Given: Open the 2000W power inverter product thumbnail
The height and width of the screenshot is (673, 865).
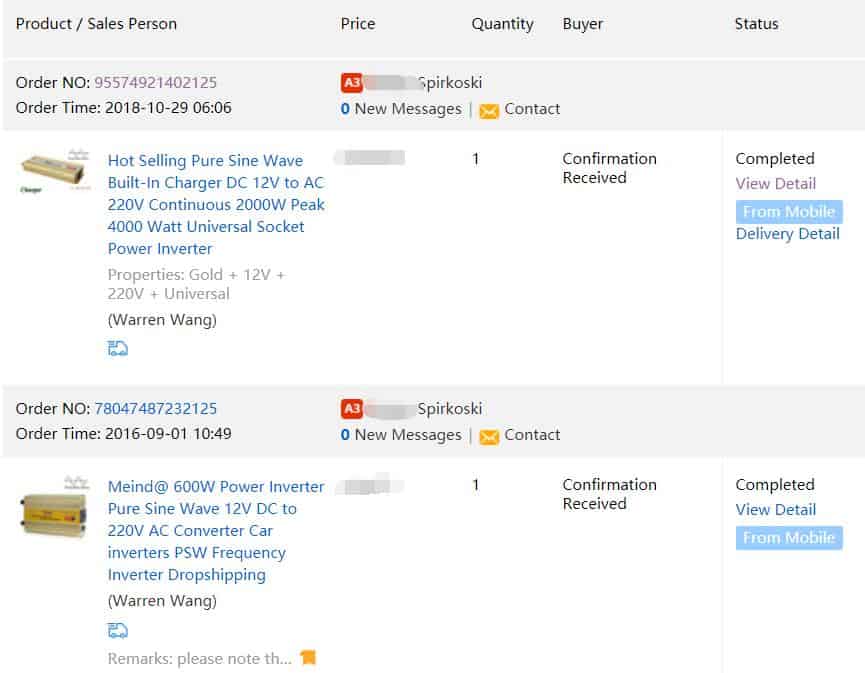Looking at the screenshot, I should point(54,170).
